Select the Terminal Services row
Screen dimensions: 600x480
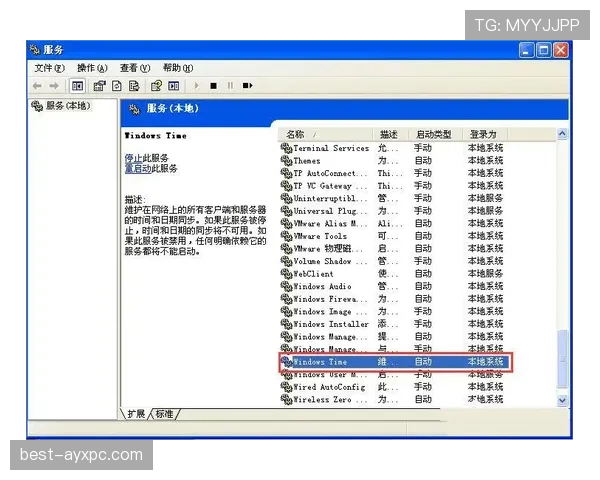tap(393, 148)
